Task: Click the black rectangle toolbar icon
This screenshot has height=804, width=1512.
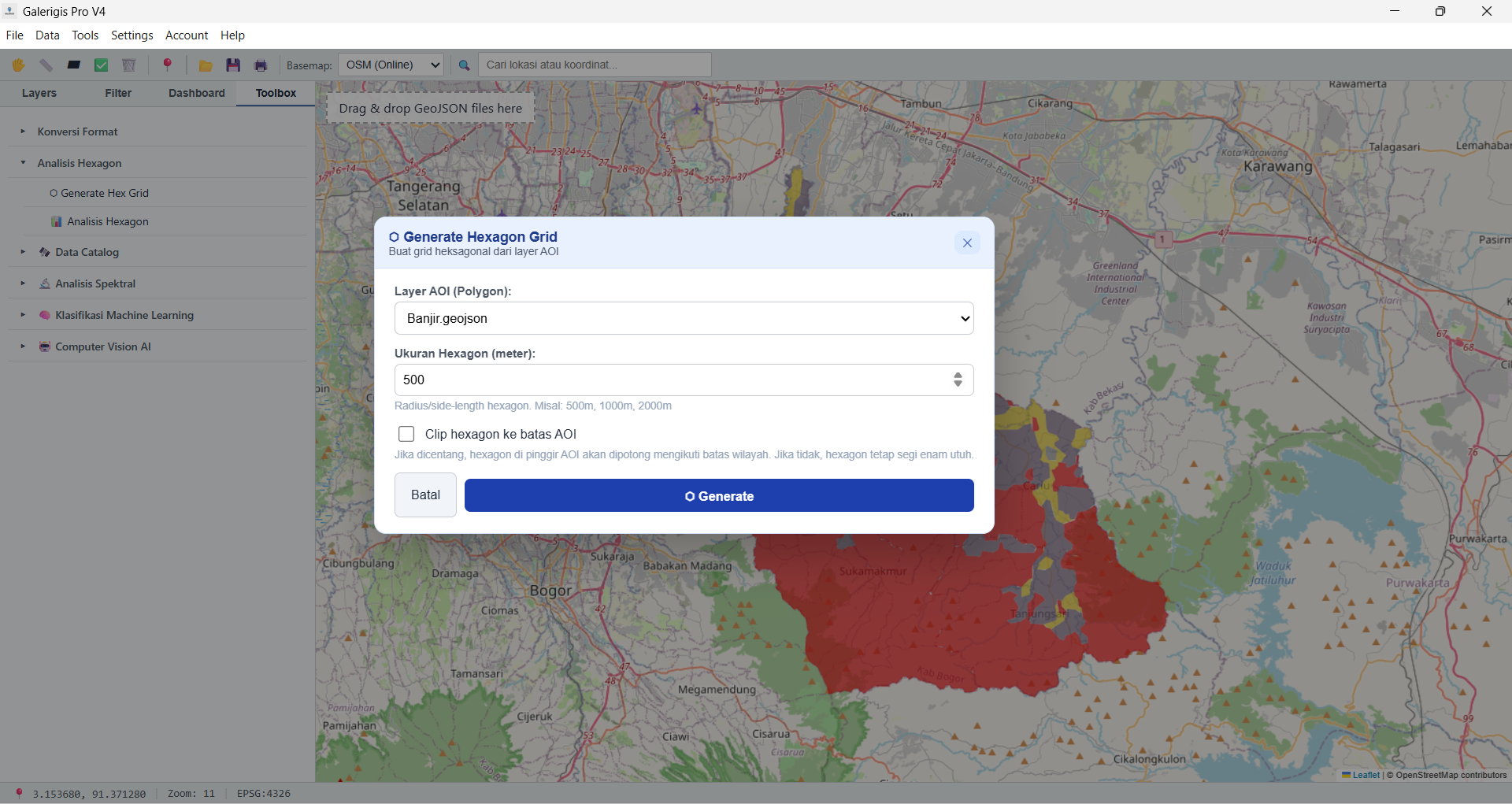Action: click(x=74, y=65)
